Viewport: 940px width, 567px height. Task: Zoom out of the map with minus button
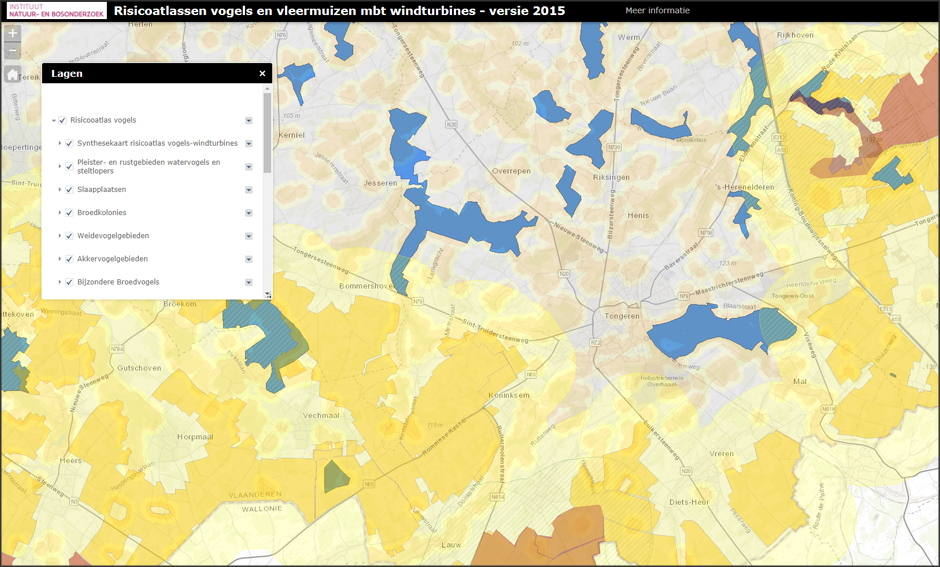(x=12, y=52)
